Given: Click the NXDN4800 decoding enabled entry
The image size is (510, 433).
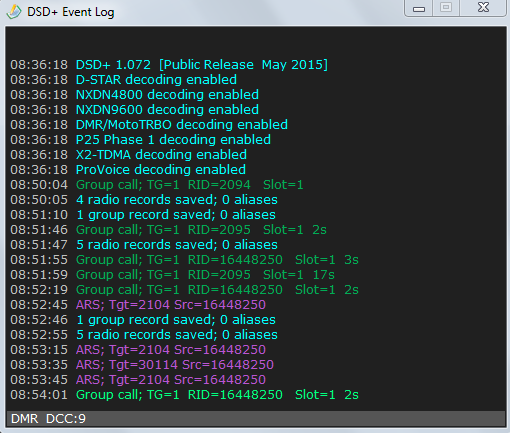Looking at the screenshot, I should pyautogui.click(x=134, y=95).
